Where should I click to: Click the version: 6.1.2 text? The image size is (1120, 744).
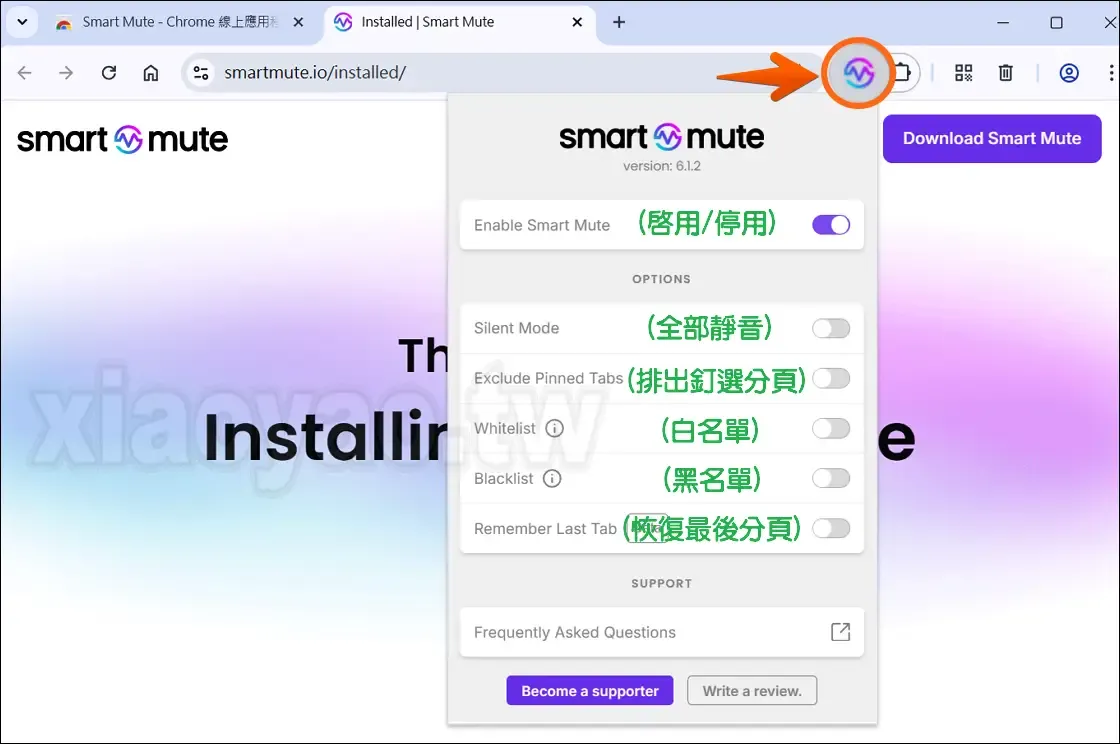tap(661, 166)
